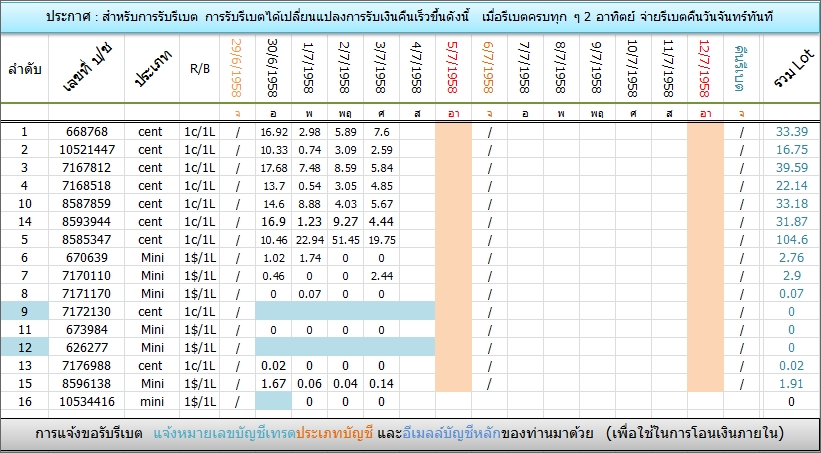Select the cell with value 1.67

(273, 384)
